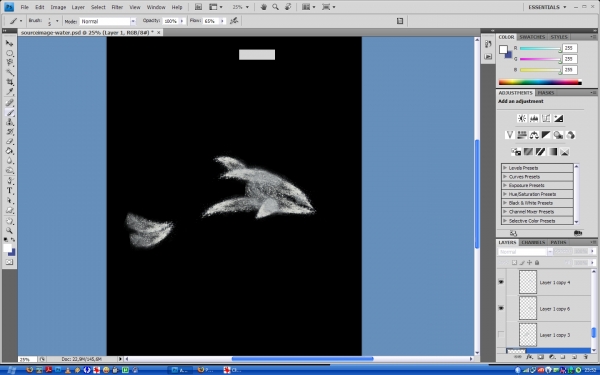Select the Eyedropper tool
The width and height of the screenshot is (600, 375).
[x=10, y=92]
